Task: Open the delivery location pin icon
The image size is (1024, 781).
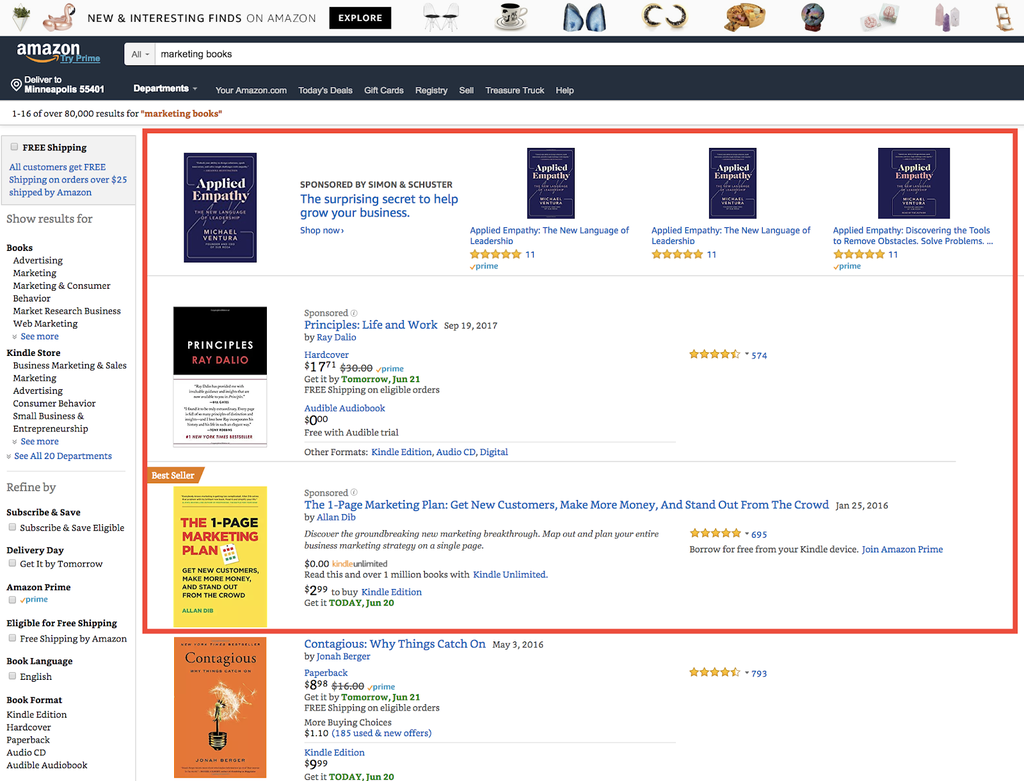Action: click(16, 85)
